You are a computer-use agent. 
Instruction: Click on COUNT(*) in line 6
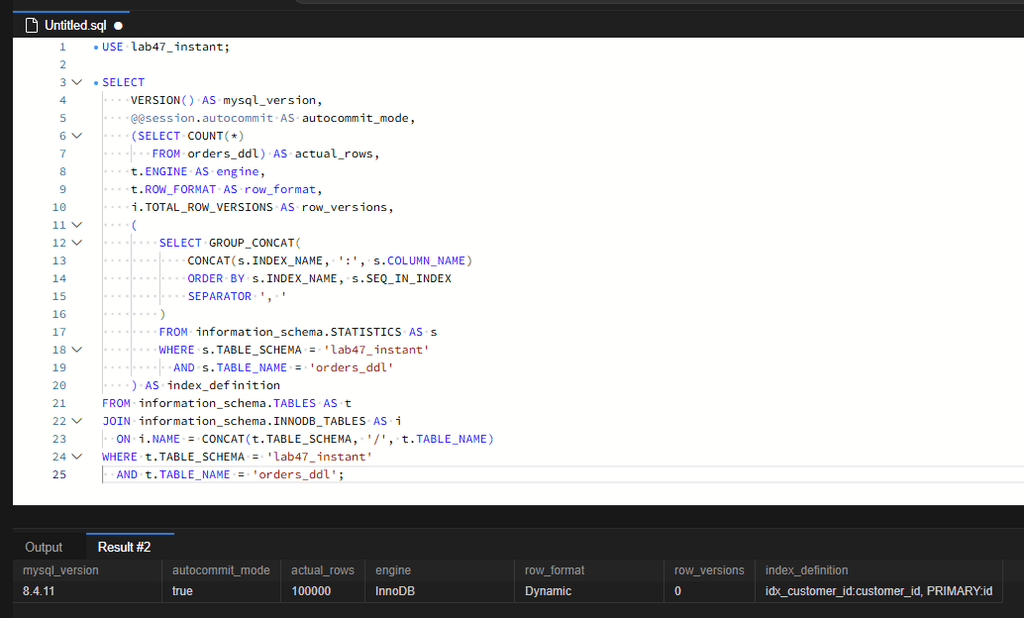tap(216, 136)
